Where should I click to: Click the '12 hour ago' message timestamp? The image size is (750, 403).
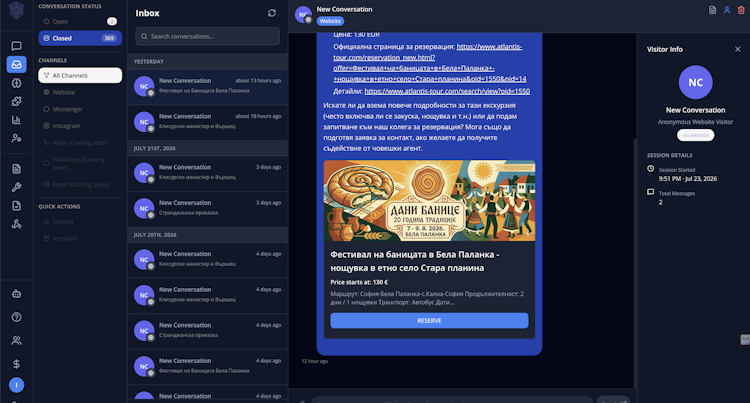click(315, 361)
